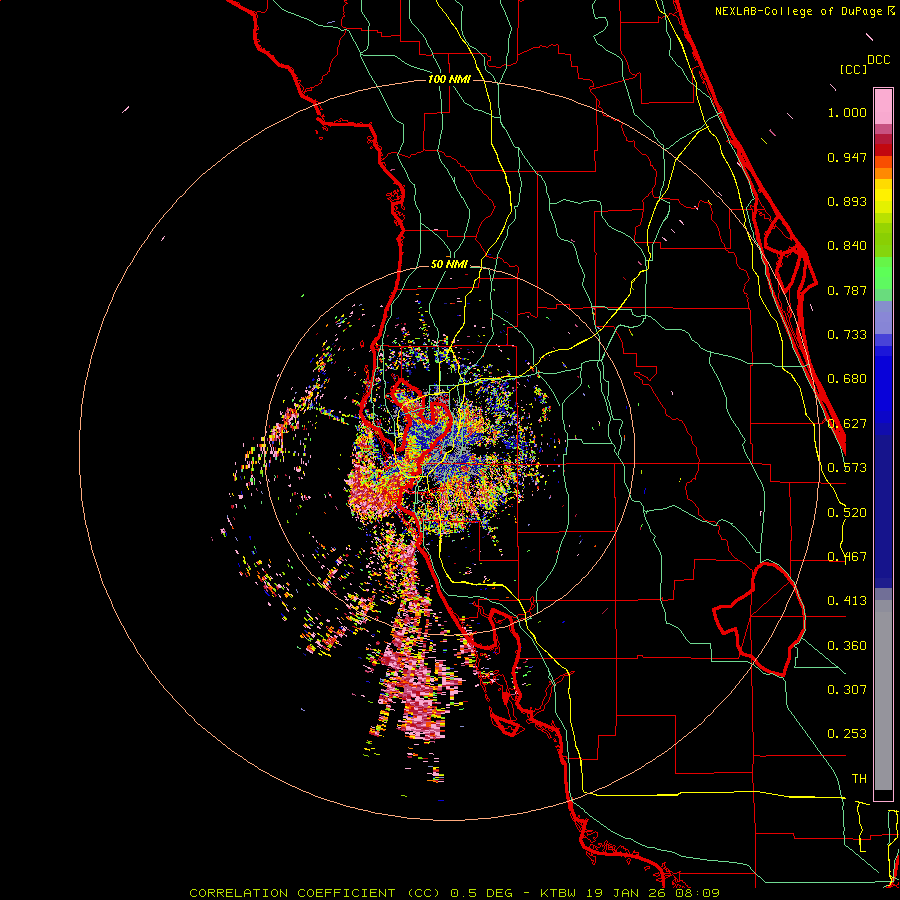The height and width of the screenshot is (900, 900).
Task: Click the [CC] units label
Action: pos(853,69)
